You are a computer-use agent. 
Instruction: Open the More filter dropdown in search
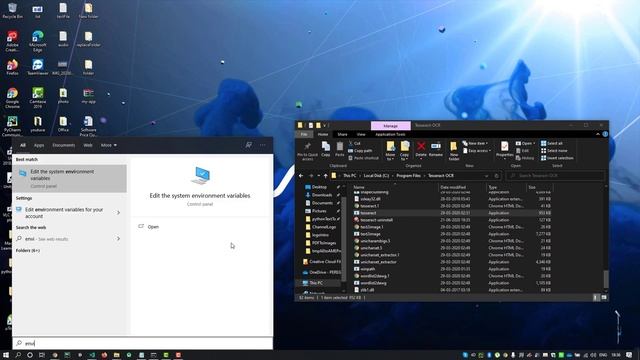109,145
